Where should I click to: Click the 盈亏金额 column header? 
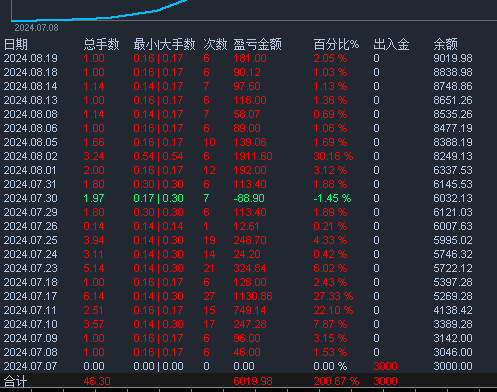[257, 44]
